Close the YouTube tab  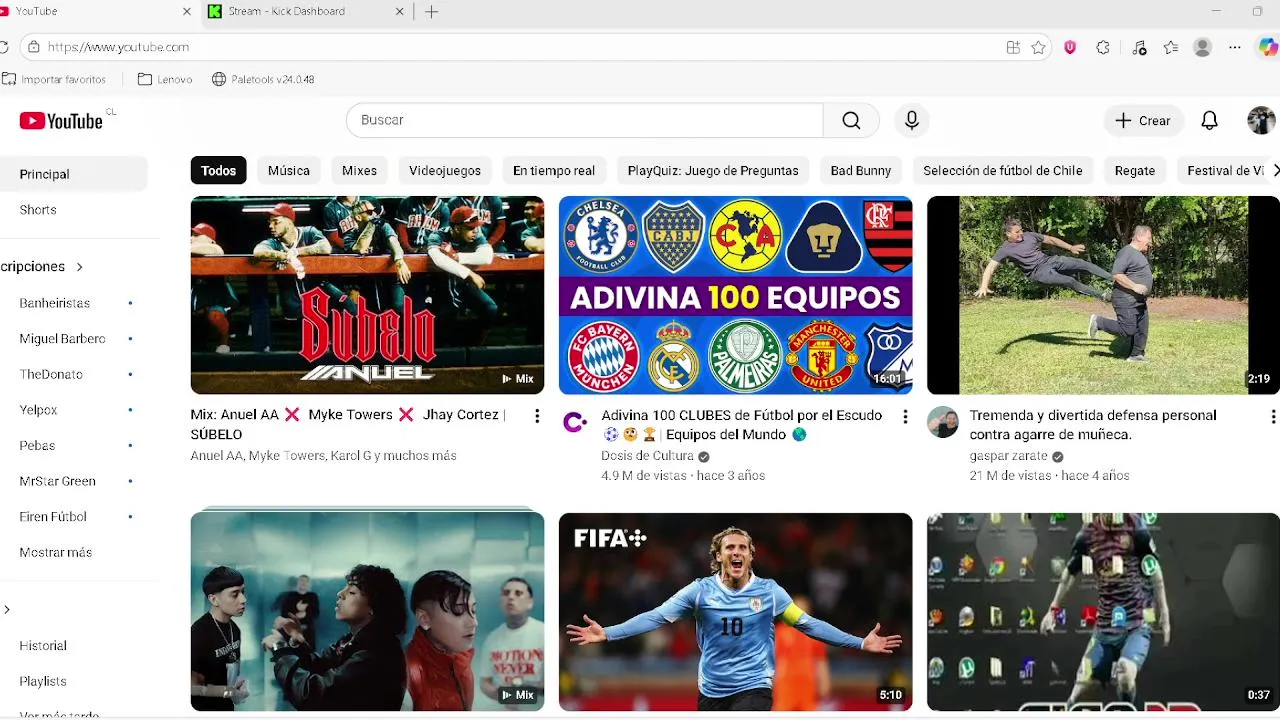tap(186, 12)
